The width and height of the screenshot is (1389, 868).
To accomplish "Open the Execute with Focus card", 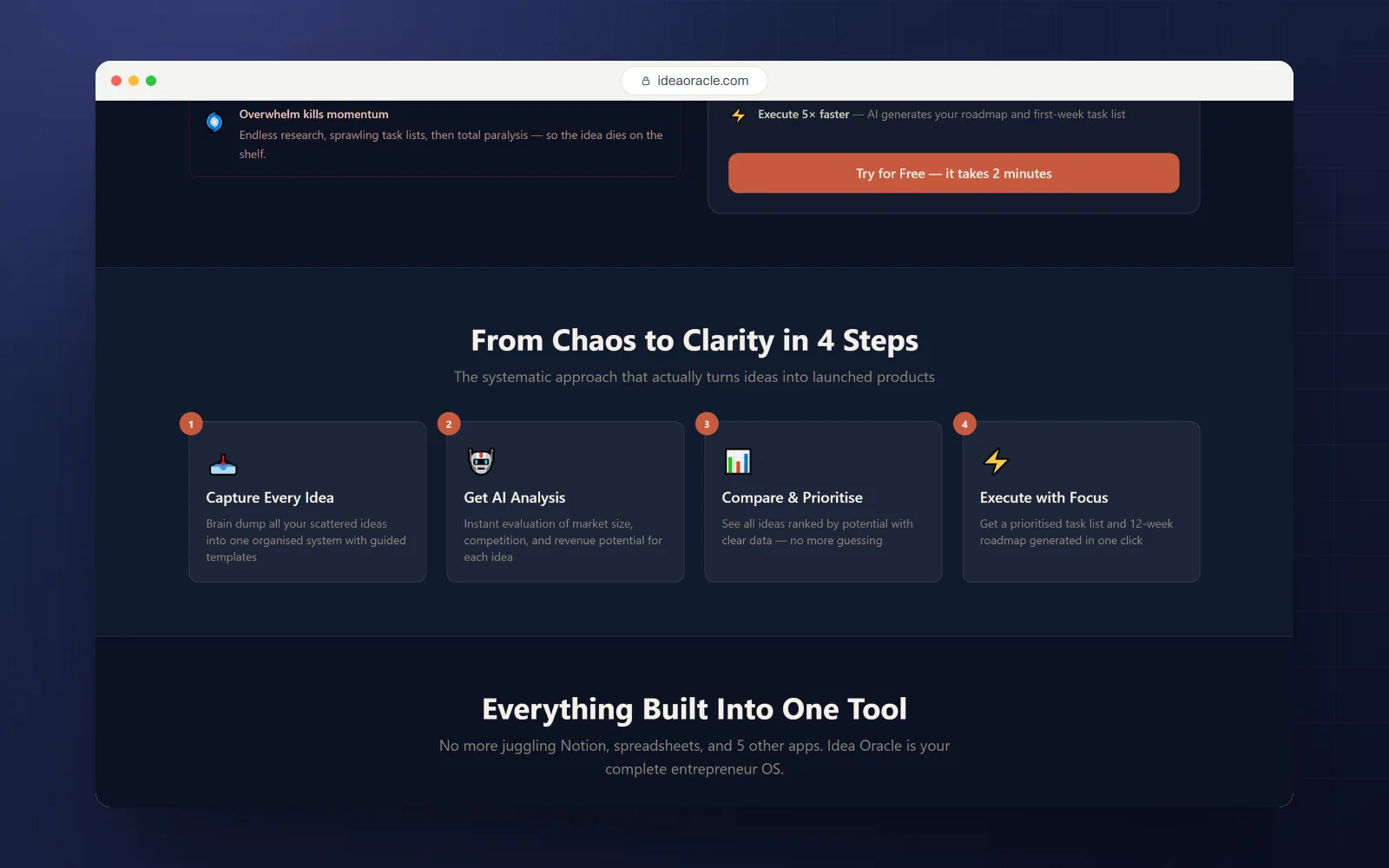I will pyautogui.click(x=1081, y=502).
